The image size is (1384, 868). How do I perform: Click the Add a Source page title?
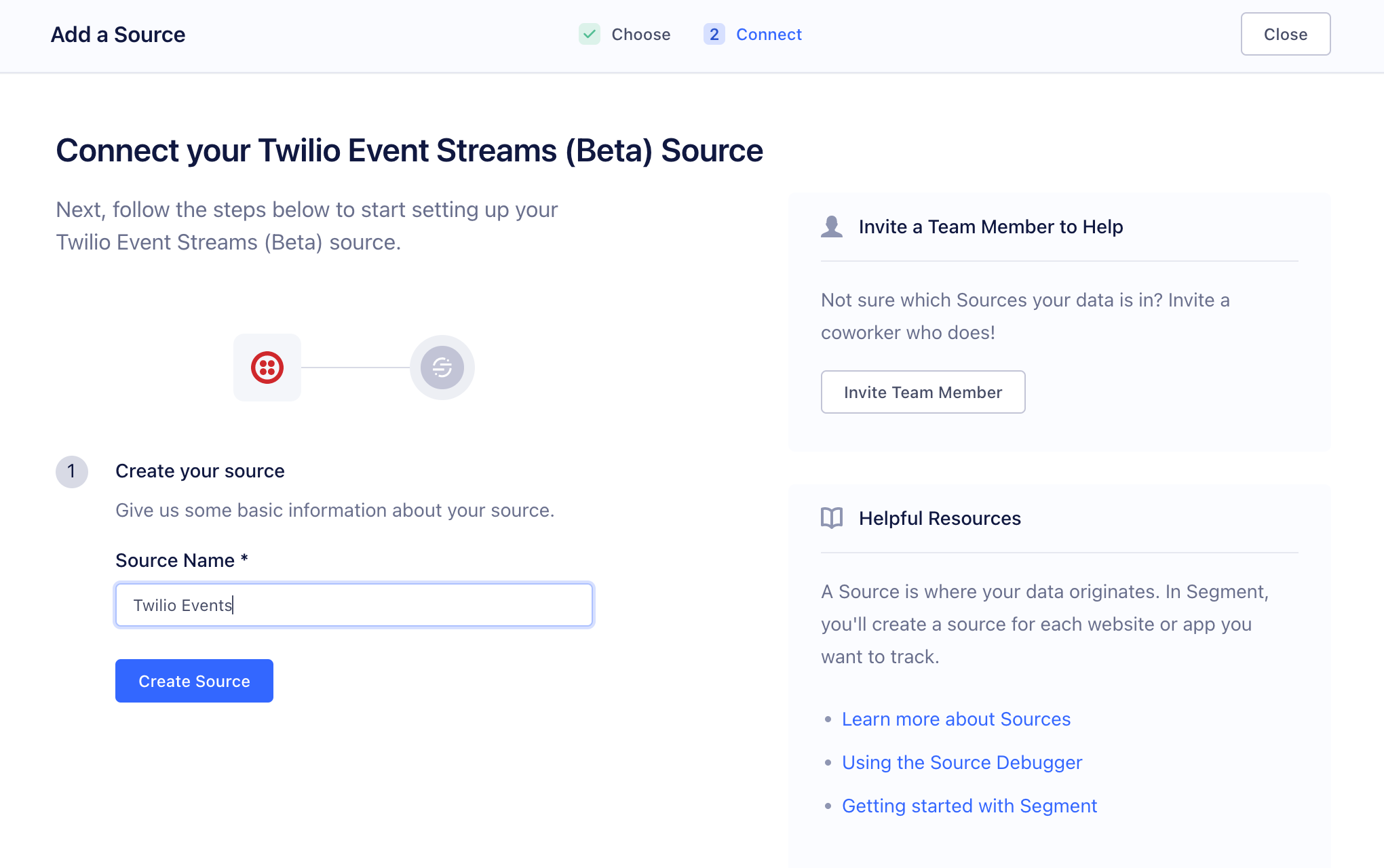tap(117, 34)
